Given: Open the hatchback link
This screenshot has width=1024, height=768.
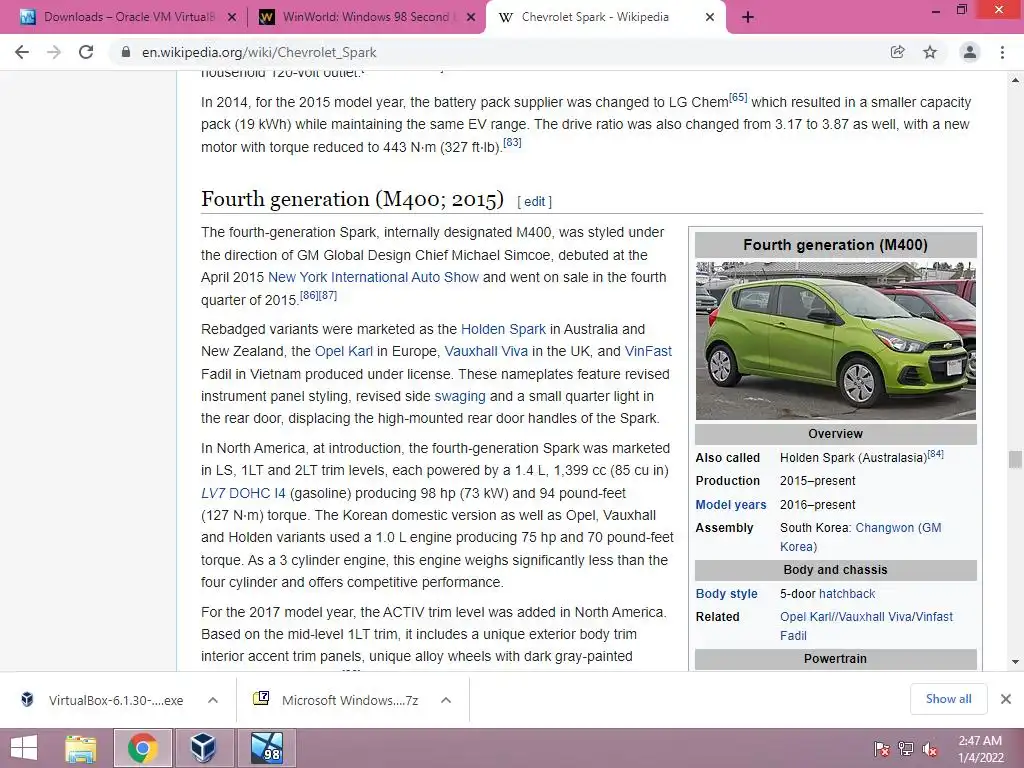Looking at the screenshot, I should tap(847, 594).
